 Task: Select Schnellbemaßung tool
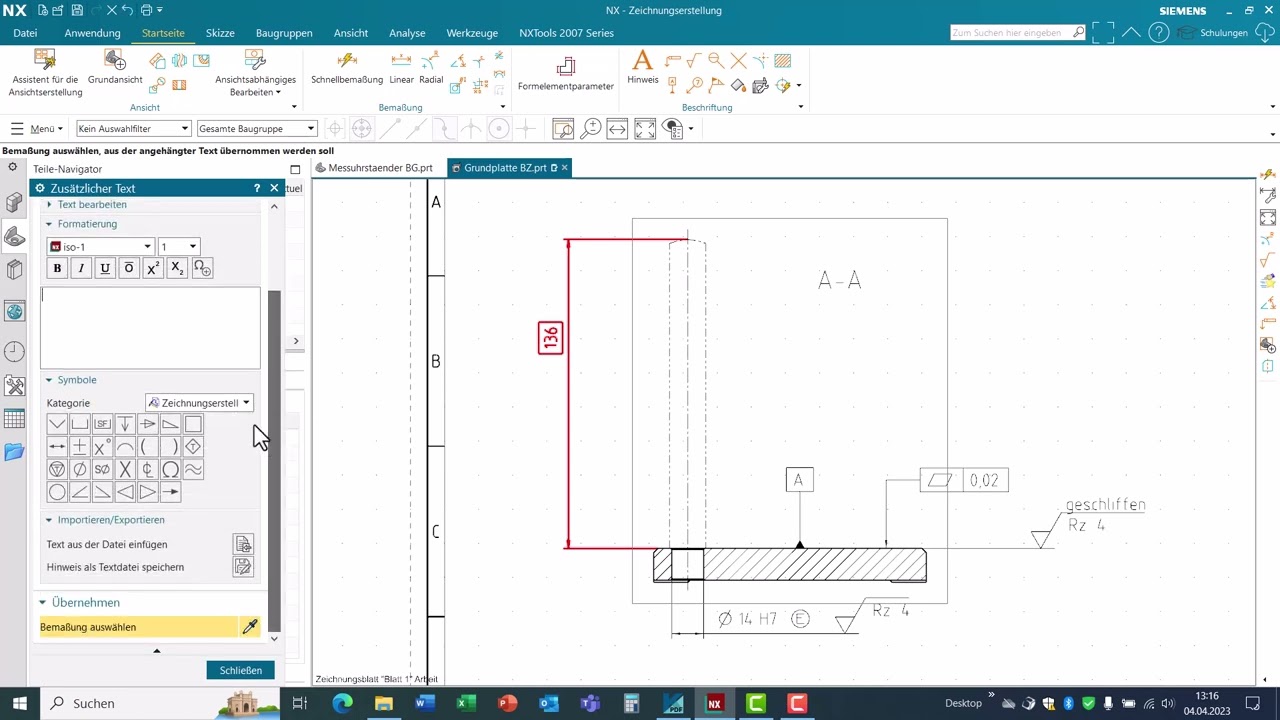pos(347,67)
